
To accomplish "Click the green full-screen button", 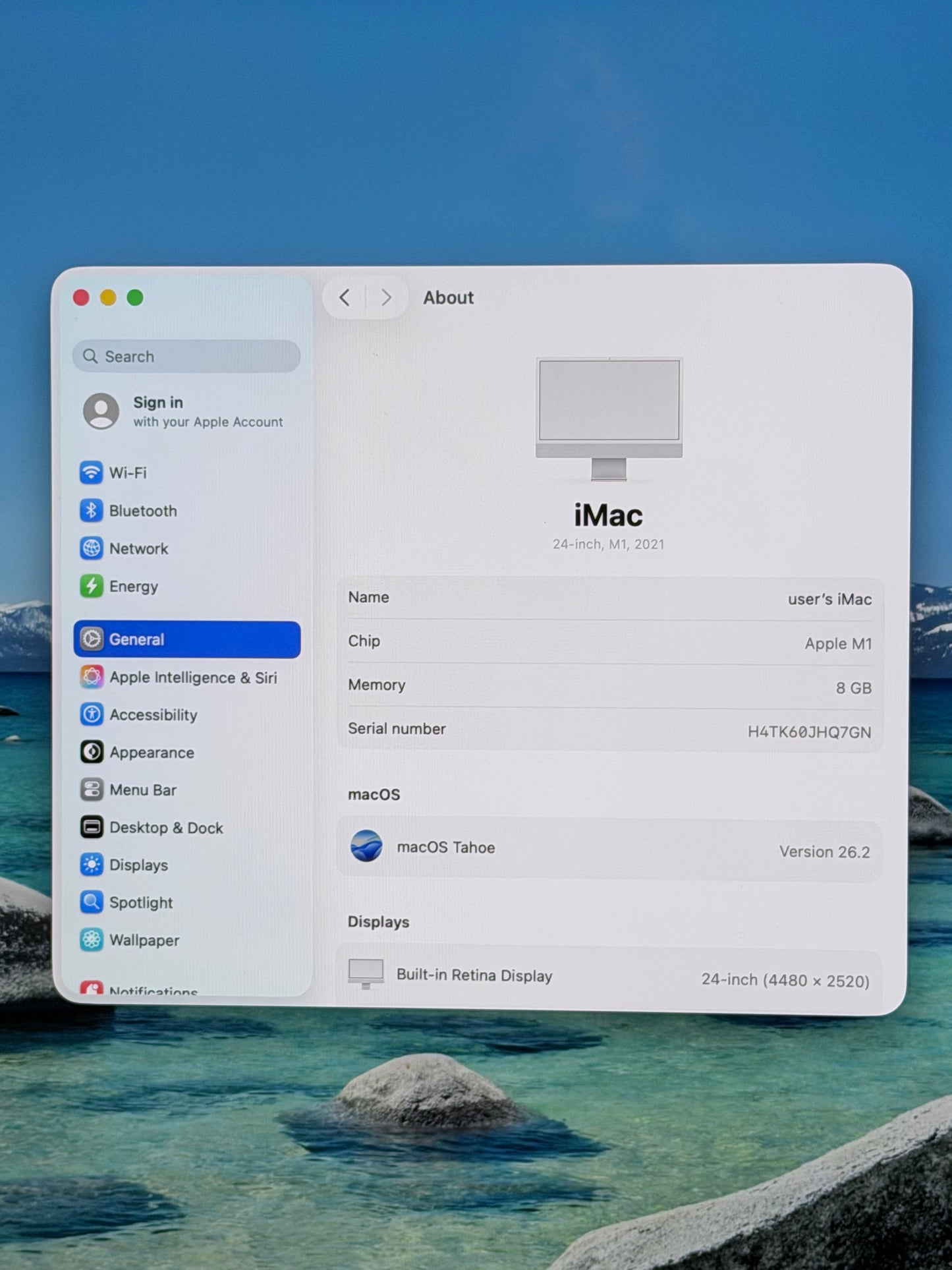I will [135, 298].
